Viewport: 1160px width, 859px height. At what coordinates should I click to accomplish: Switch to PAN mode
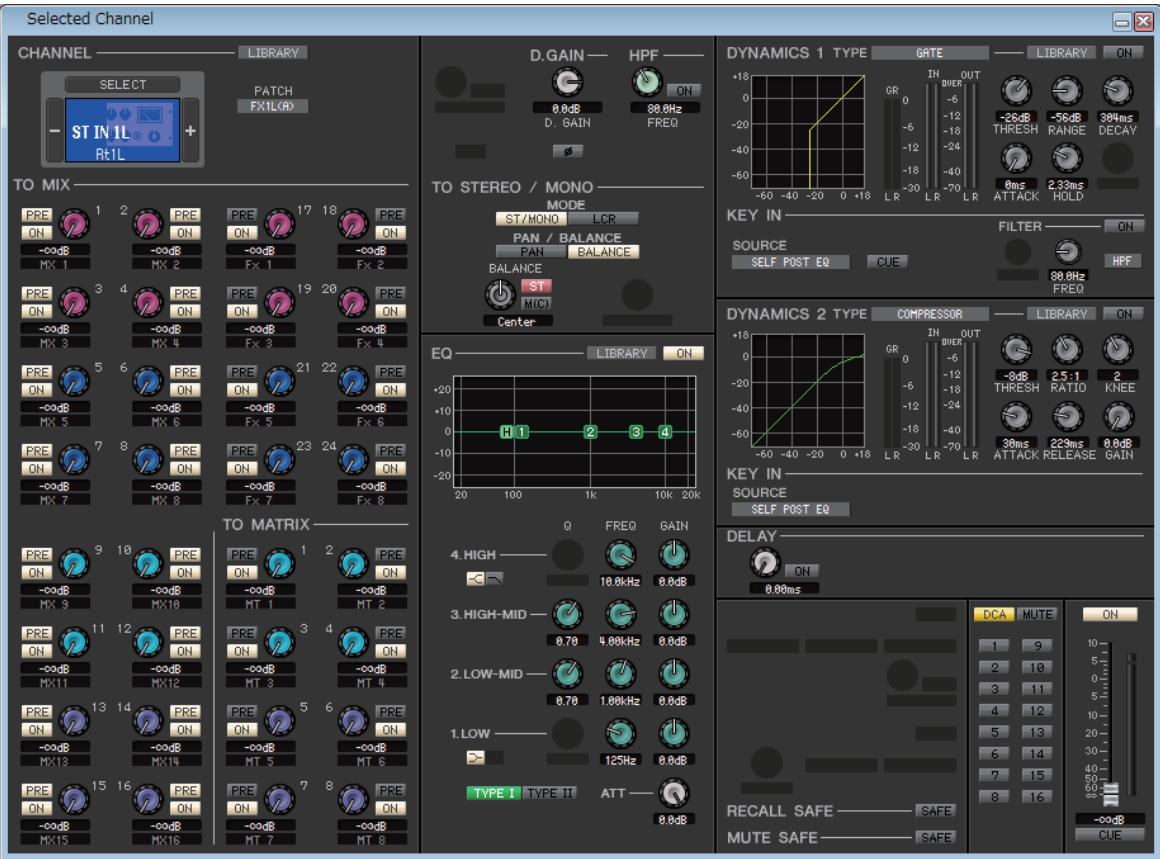click(x=532, y=252)
